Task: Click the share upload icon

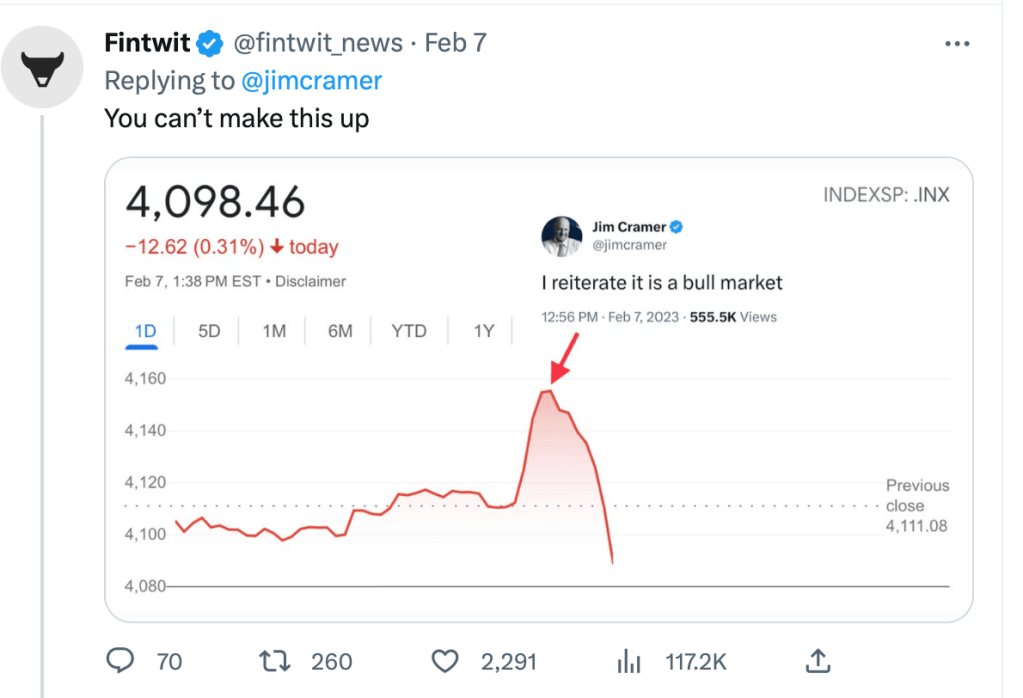Action: (x=817, y=661)
